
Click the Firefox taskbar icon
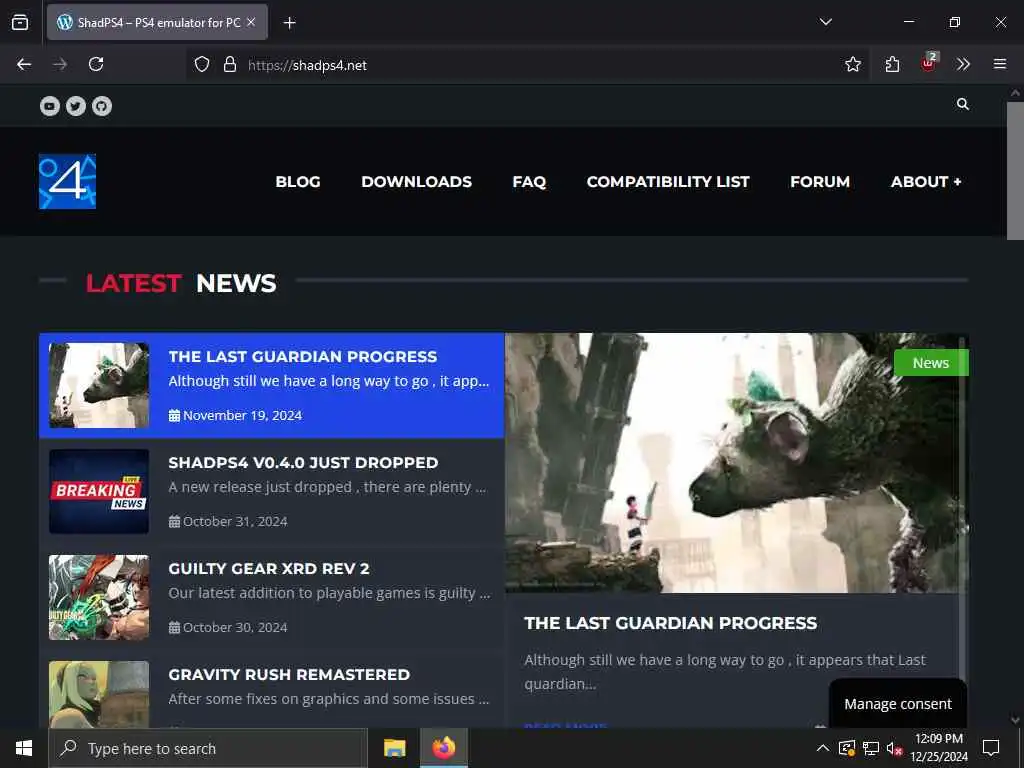click(443, 748)
